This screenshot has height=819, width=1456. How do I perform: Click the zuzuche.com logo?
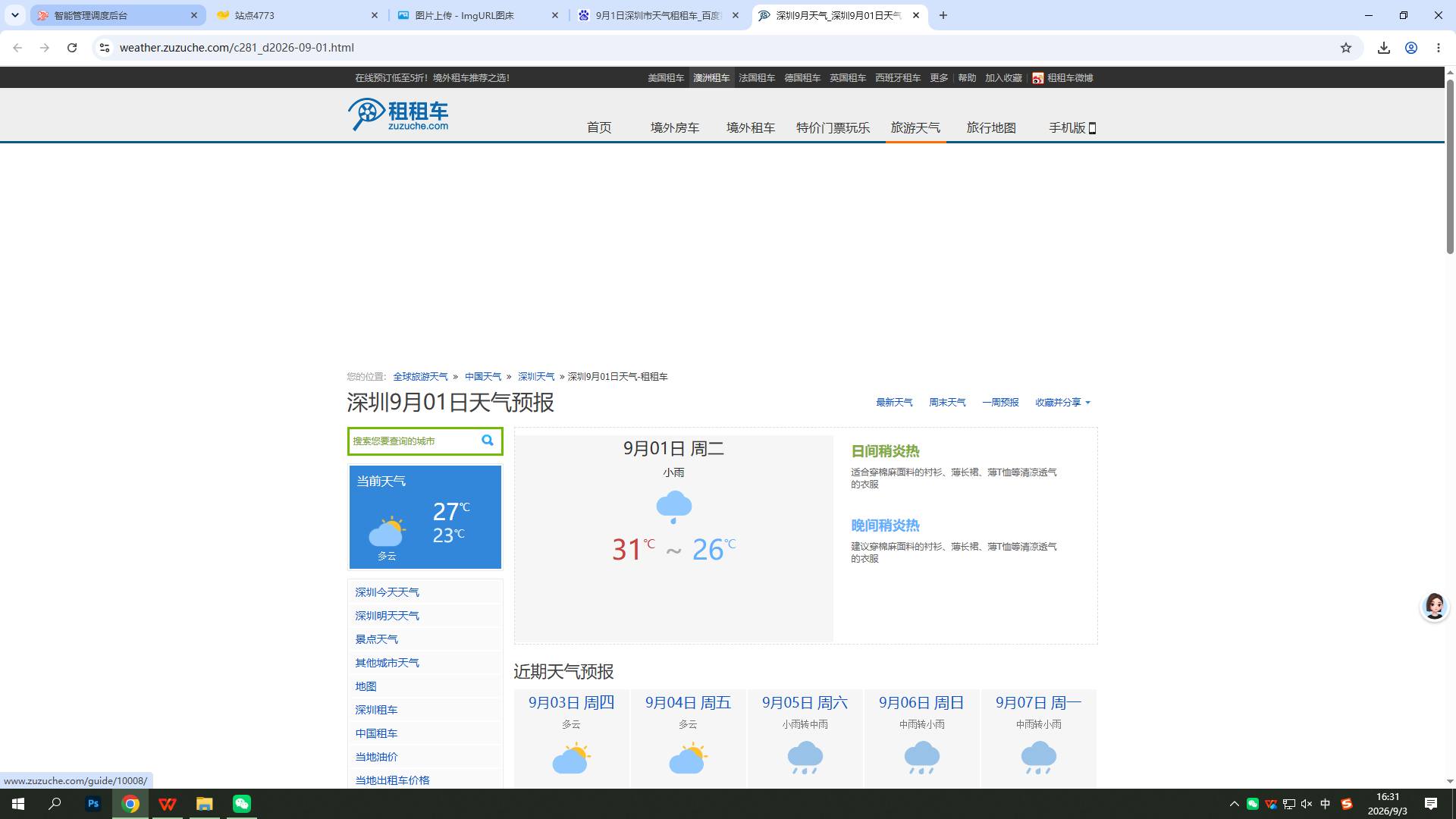(x=399, y=115)
